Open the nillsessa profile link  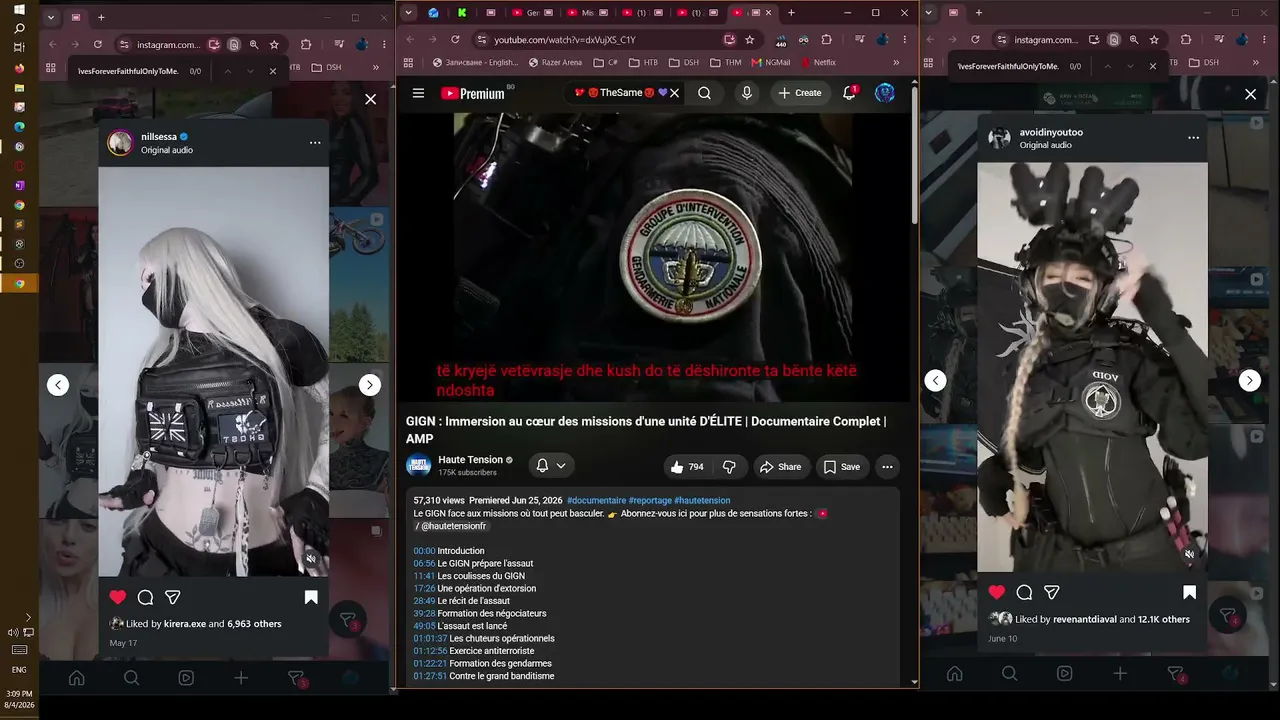click(159, 137)
